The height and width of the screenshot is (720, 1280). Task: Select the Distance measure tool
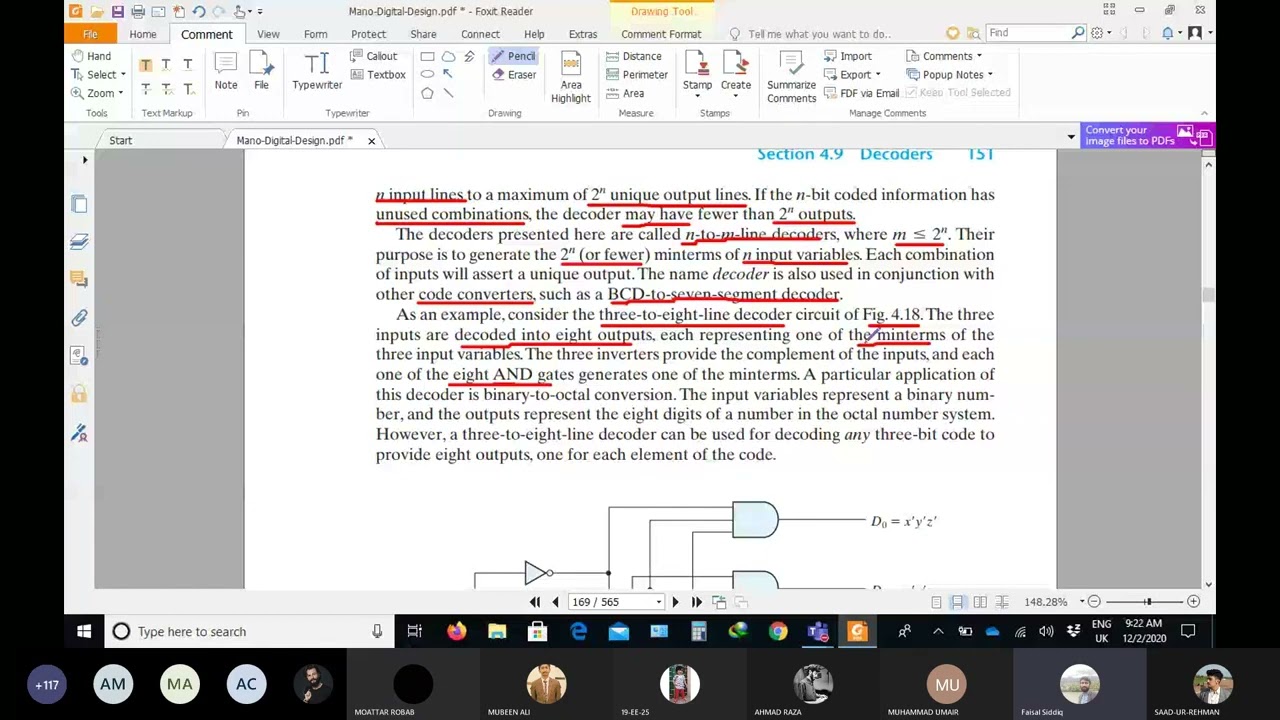coord(634,56)
